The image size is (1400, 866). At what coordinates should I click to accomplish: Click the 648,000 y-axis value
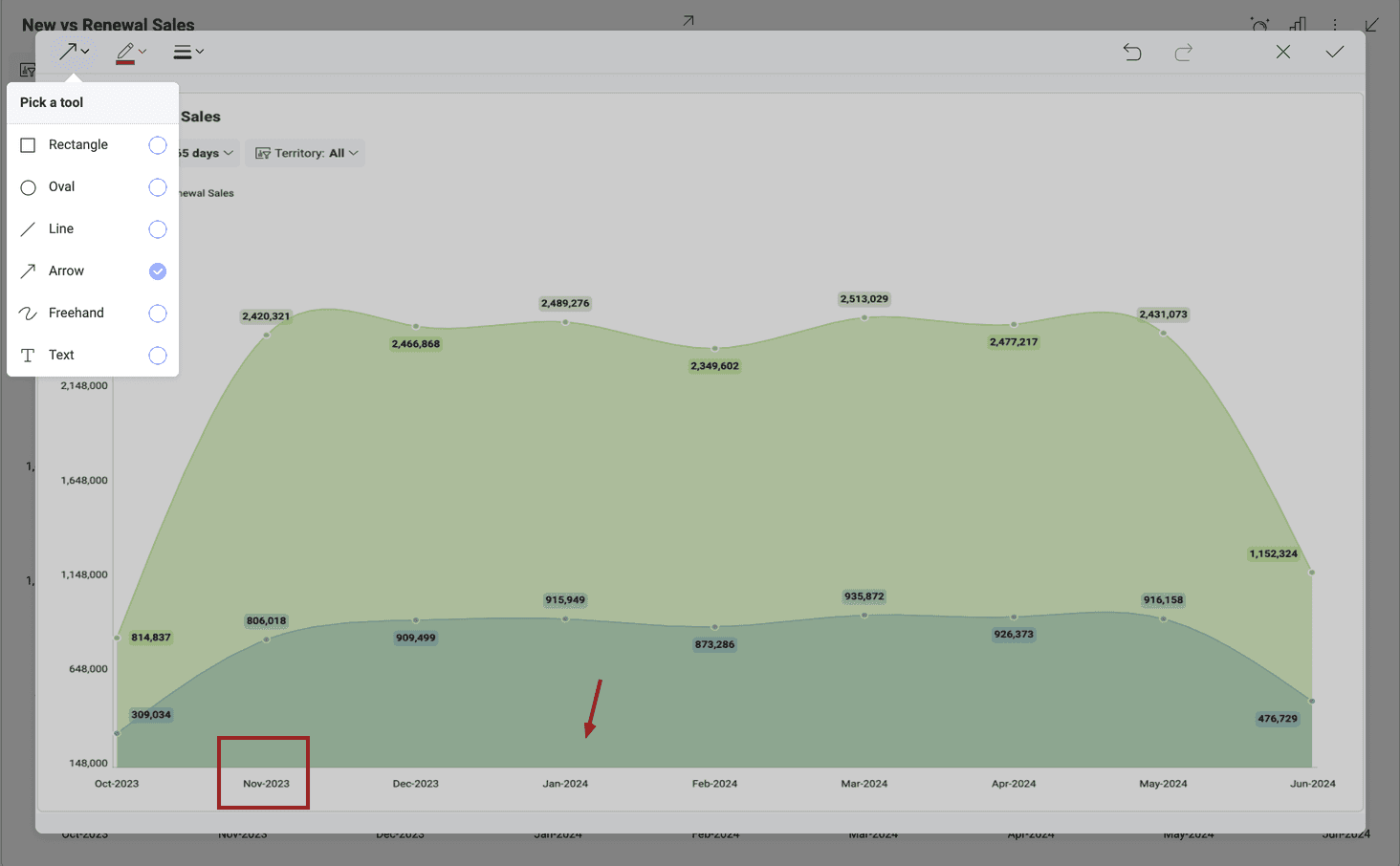tap(88, 669)
